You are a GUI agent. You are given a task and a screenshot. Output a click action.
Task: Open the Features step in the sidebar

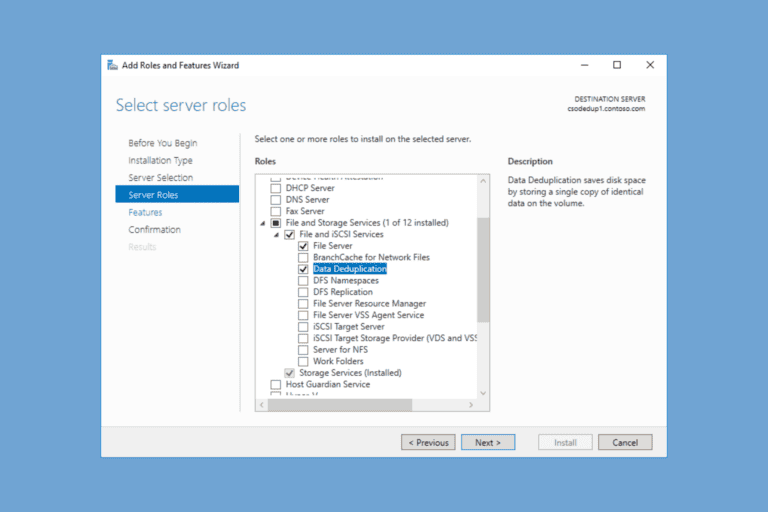(x=145, y=212)
